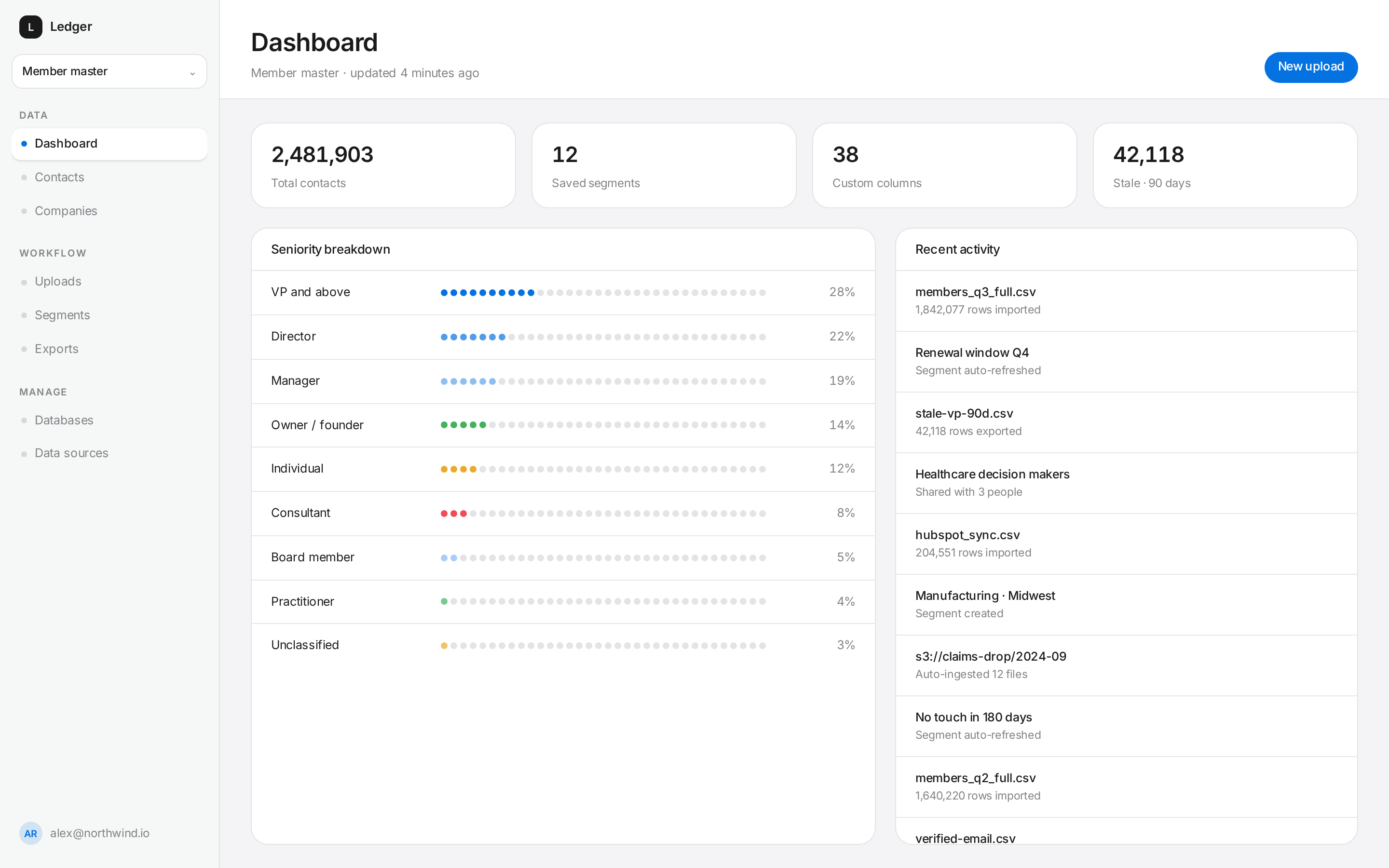
Task: Select the Board member row label
Action: pyautogui.click(x=312, y=557)
